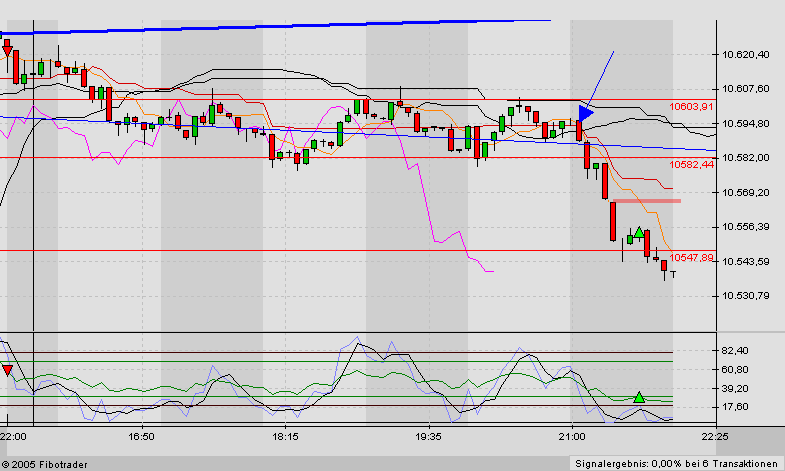
Task: Click the 22:25 time axis label
Action: (715, 437)
